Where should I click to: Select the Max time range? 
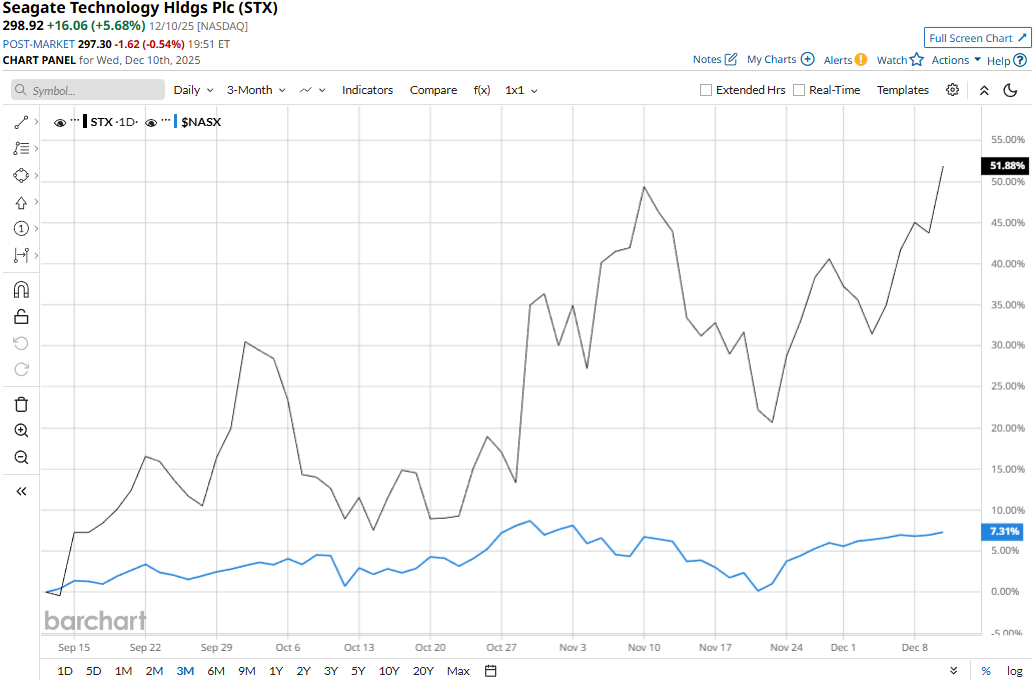tap(458, 671)
